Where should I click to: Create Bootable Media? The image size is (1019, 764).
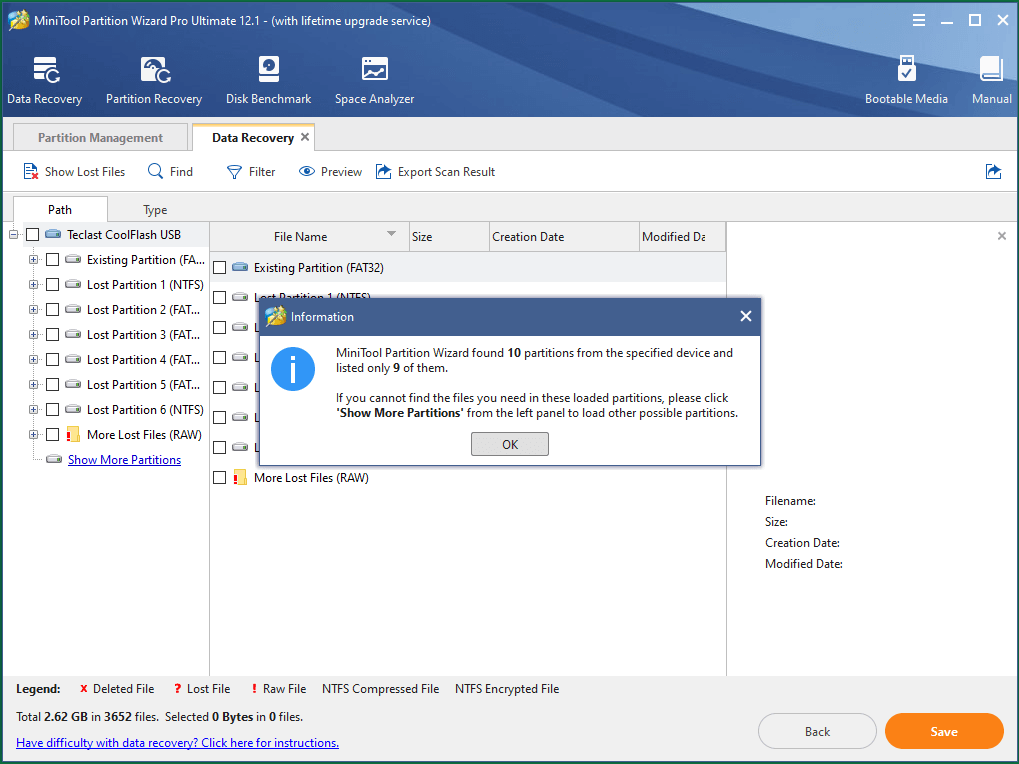pos(906,80)
